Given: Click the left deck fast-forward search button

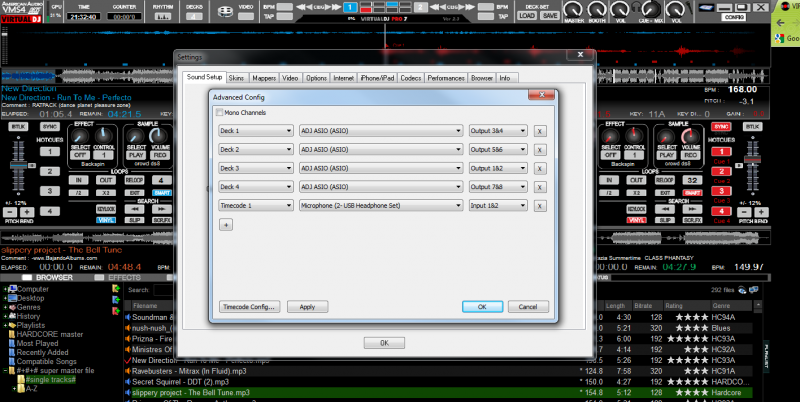Looking at the screenshot, I should pyautogui.click(x=162, y=209).
